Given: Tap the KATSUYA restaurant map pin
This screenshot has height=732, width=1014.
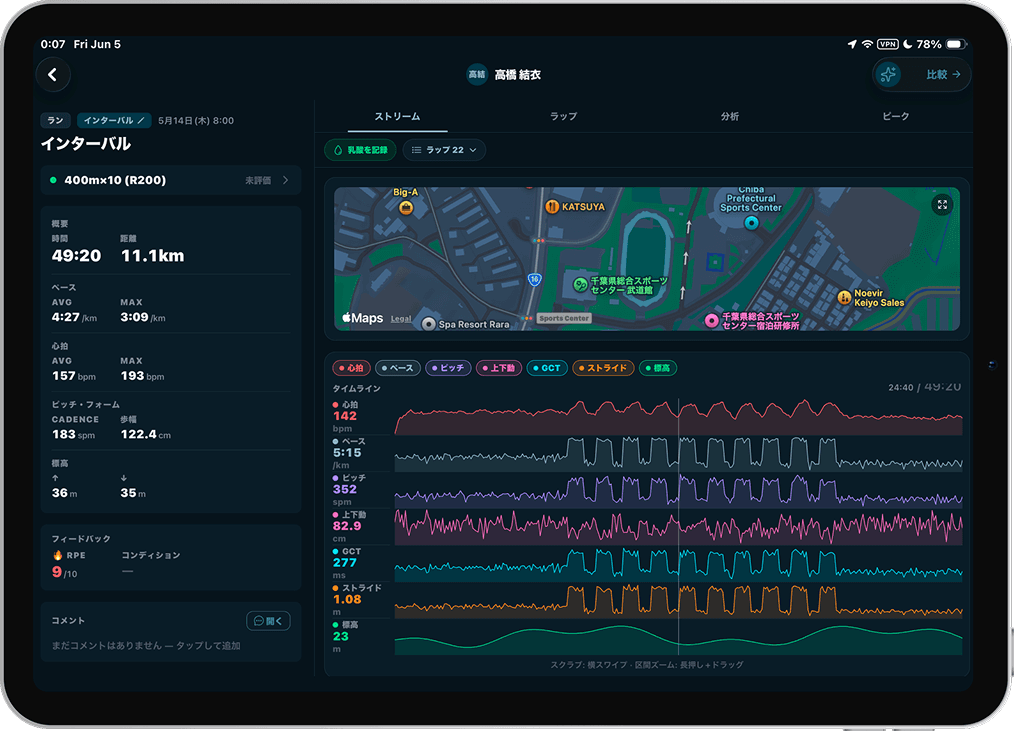Looking at the screenshot, I should (x=552, y=207).
